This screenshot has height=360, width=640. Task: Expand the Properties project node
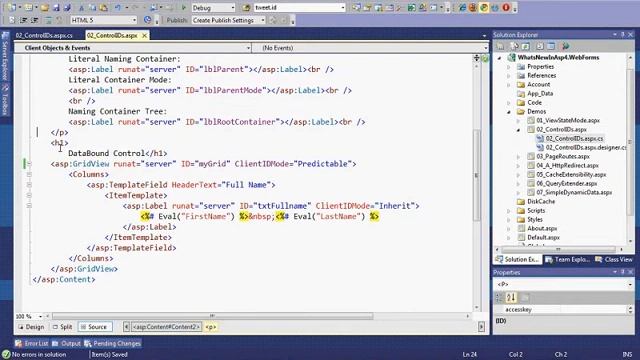[x=509, y=67]
